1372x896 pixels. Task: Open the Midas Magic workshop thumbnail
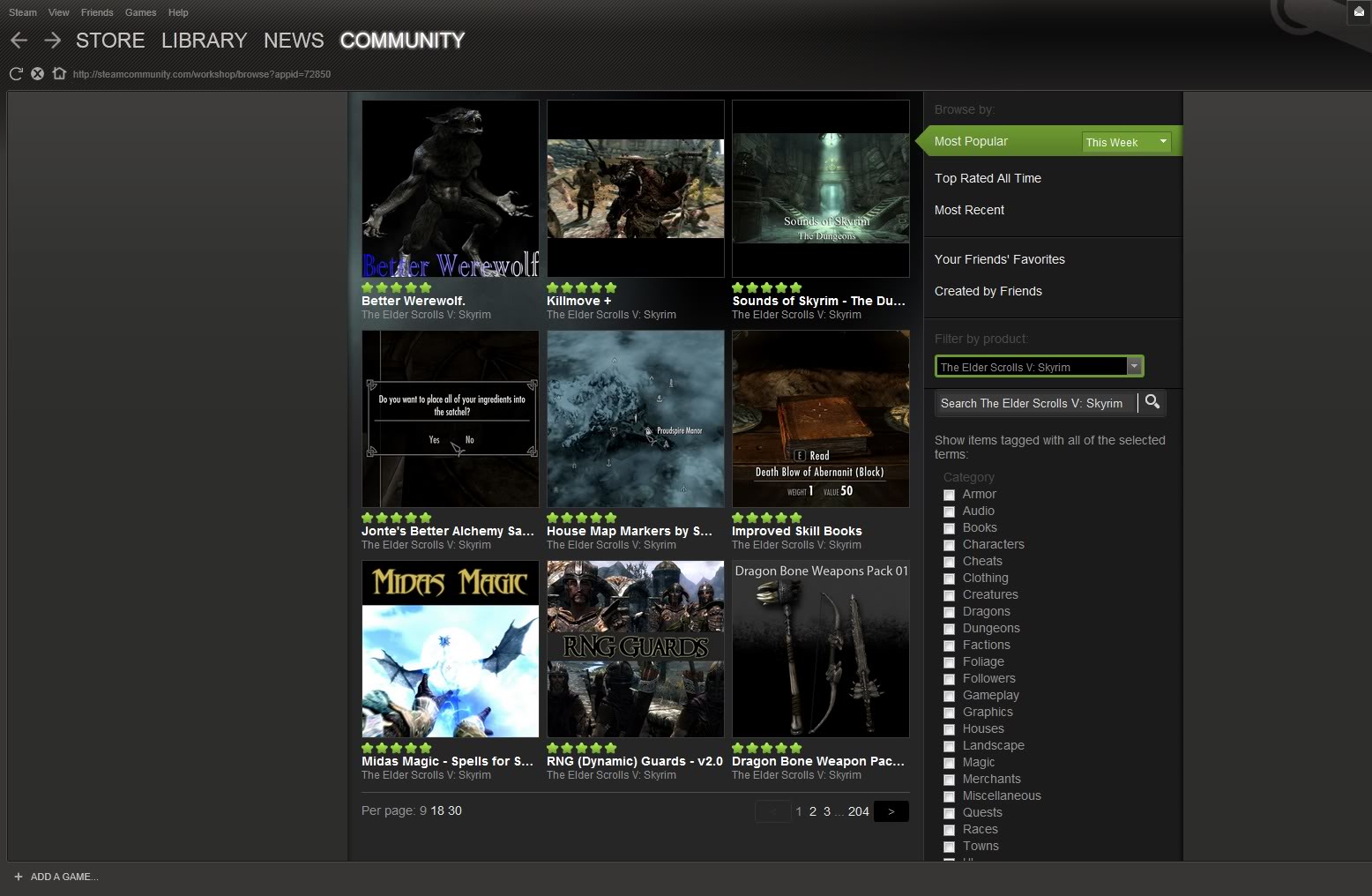[450, 649]
